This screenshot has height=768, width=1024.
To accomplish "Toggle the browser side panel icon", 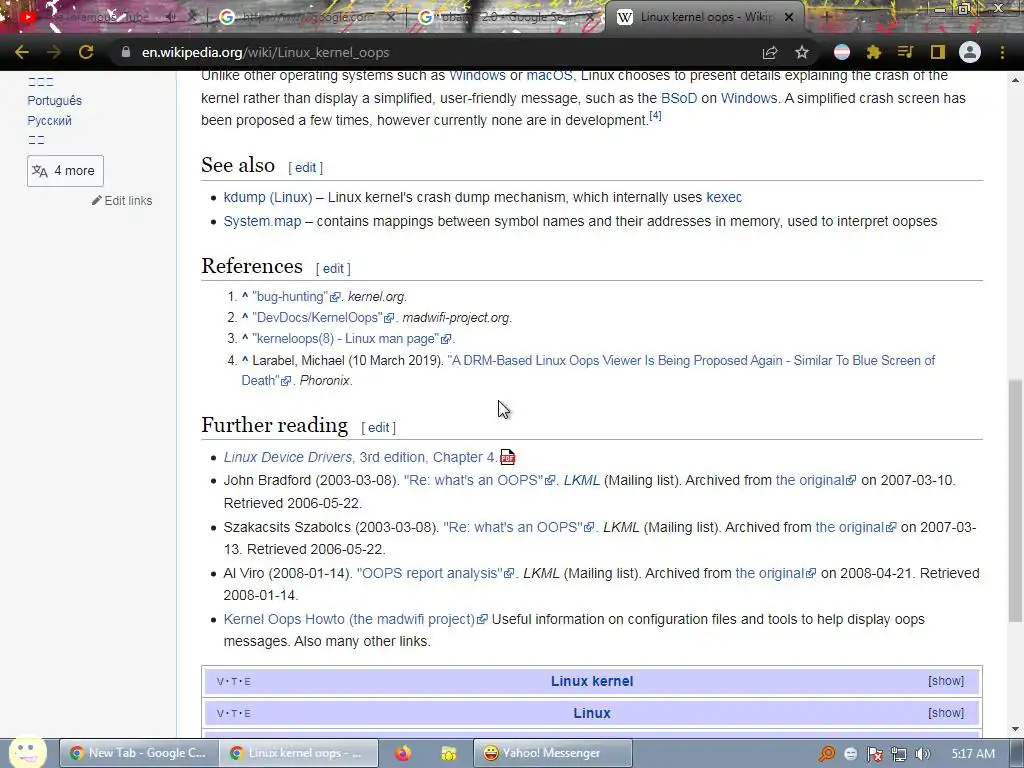I will click(x=937, y=52).
